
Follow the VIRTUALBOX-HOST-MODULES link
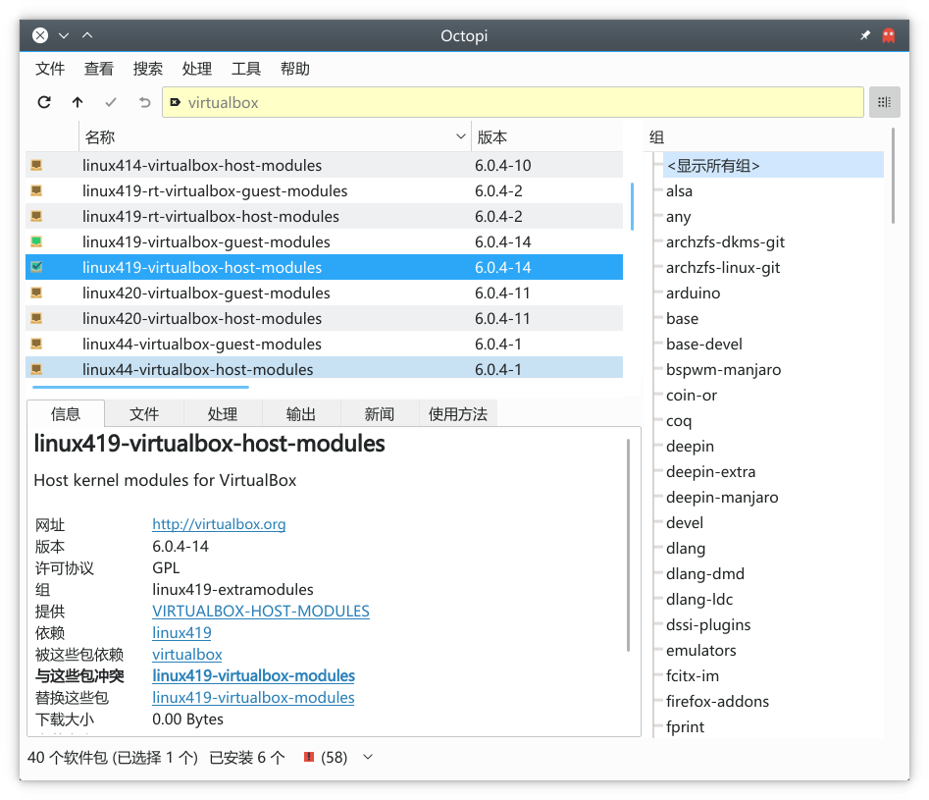(x=261, y=611)
